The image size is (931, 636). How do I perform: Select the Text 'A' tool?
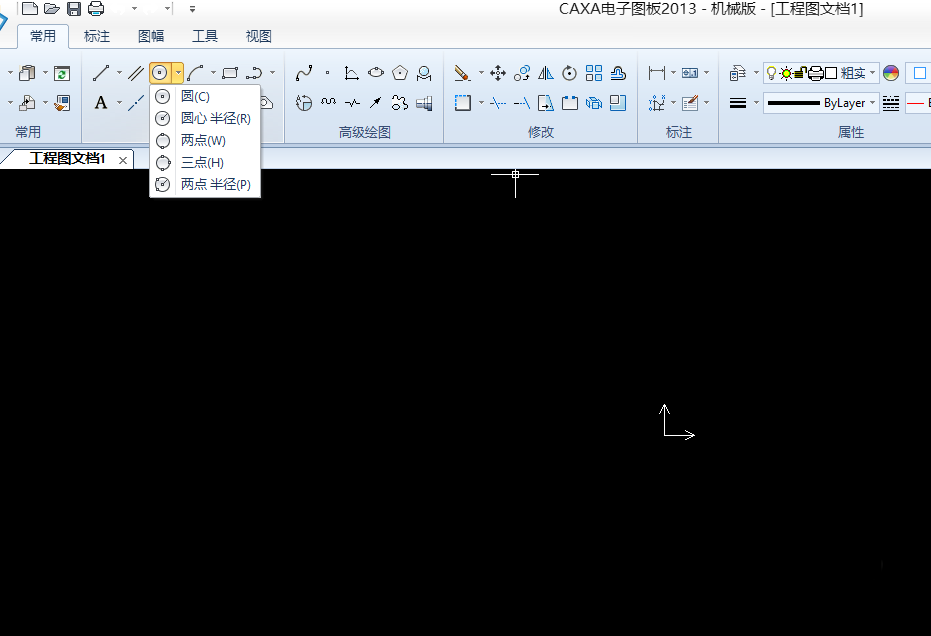click(101, 103)
